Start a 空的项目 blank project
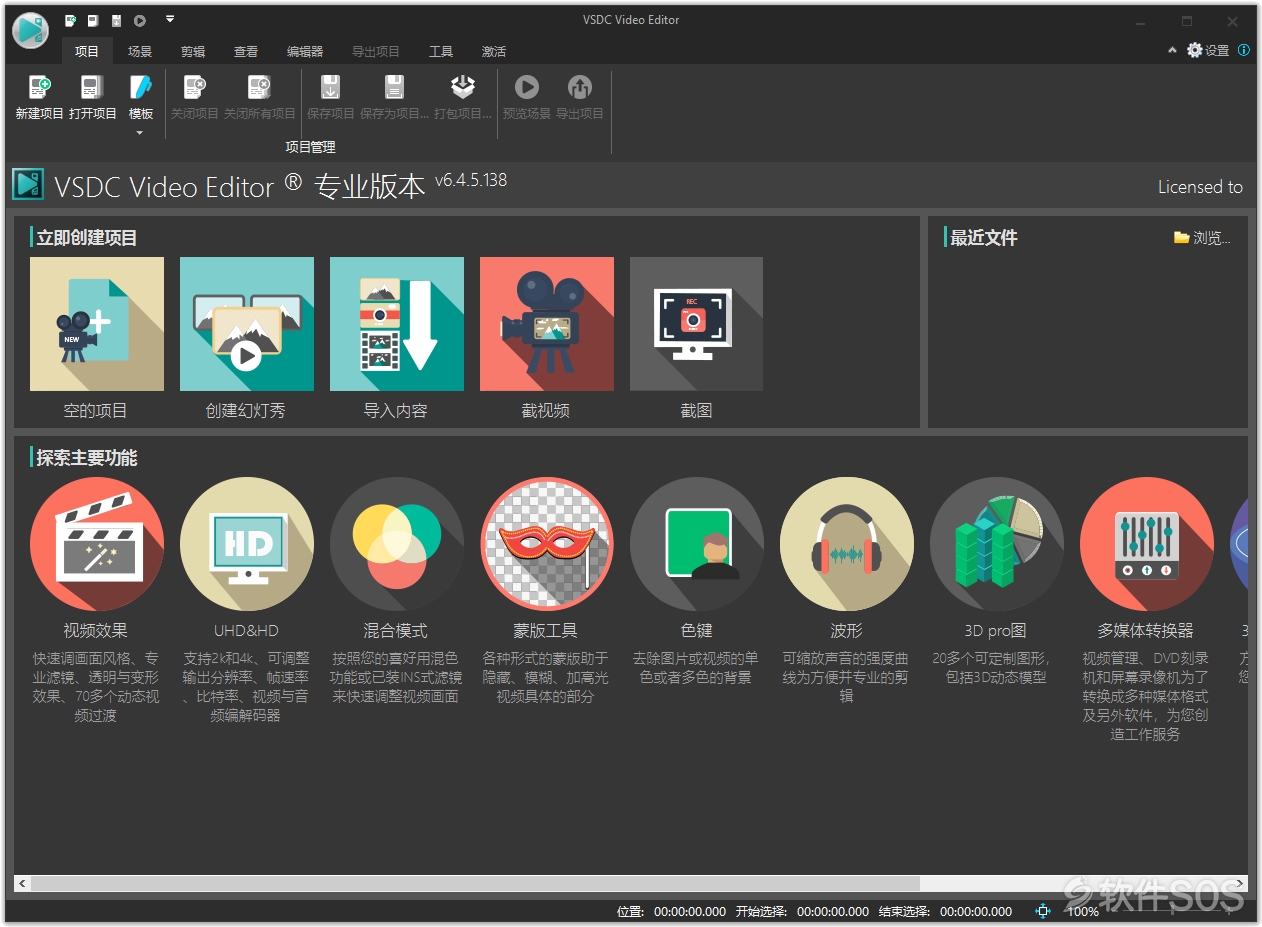Image resolution: width=1262 pixels, height=927 pixels. tap(97, 324)
